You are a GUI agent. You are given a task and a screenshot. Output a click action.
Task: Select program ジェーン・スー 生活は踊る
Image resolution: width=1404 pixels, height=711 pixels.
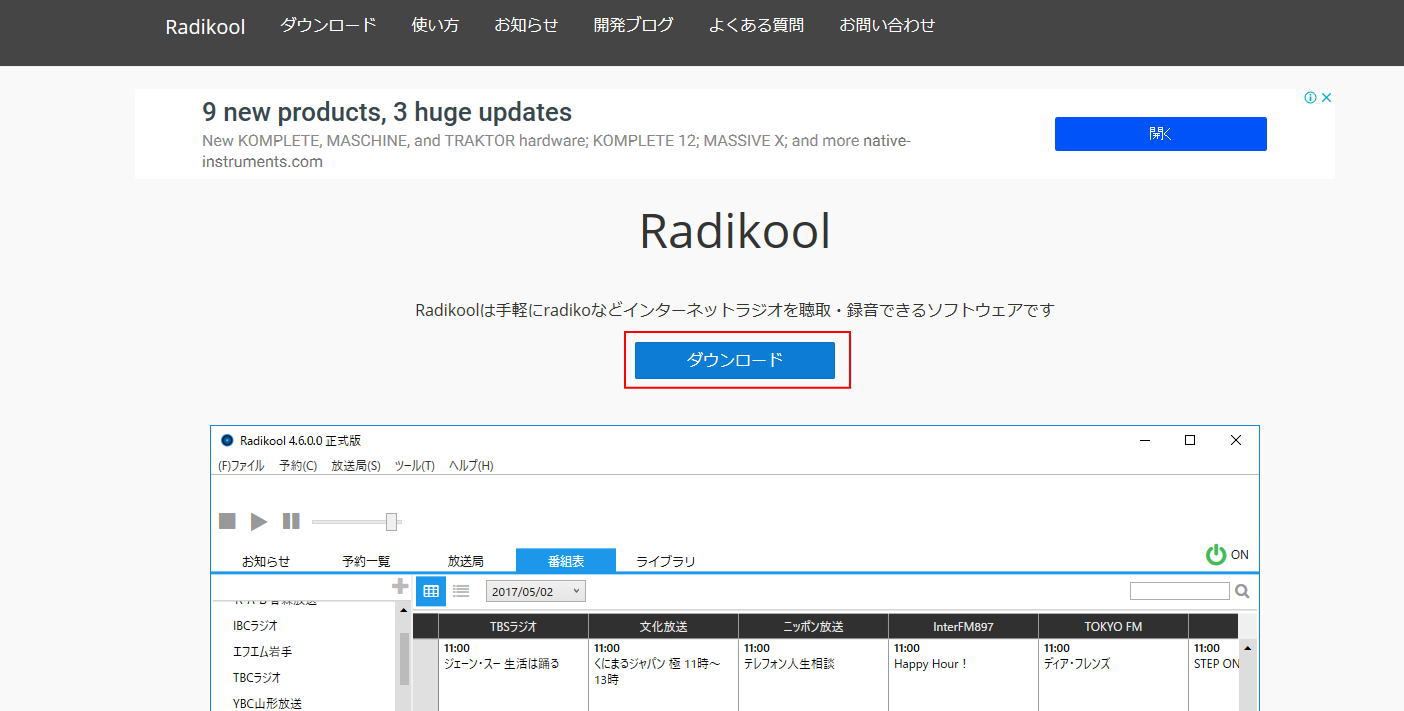coord(502,664)
